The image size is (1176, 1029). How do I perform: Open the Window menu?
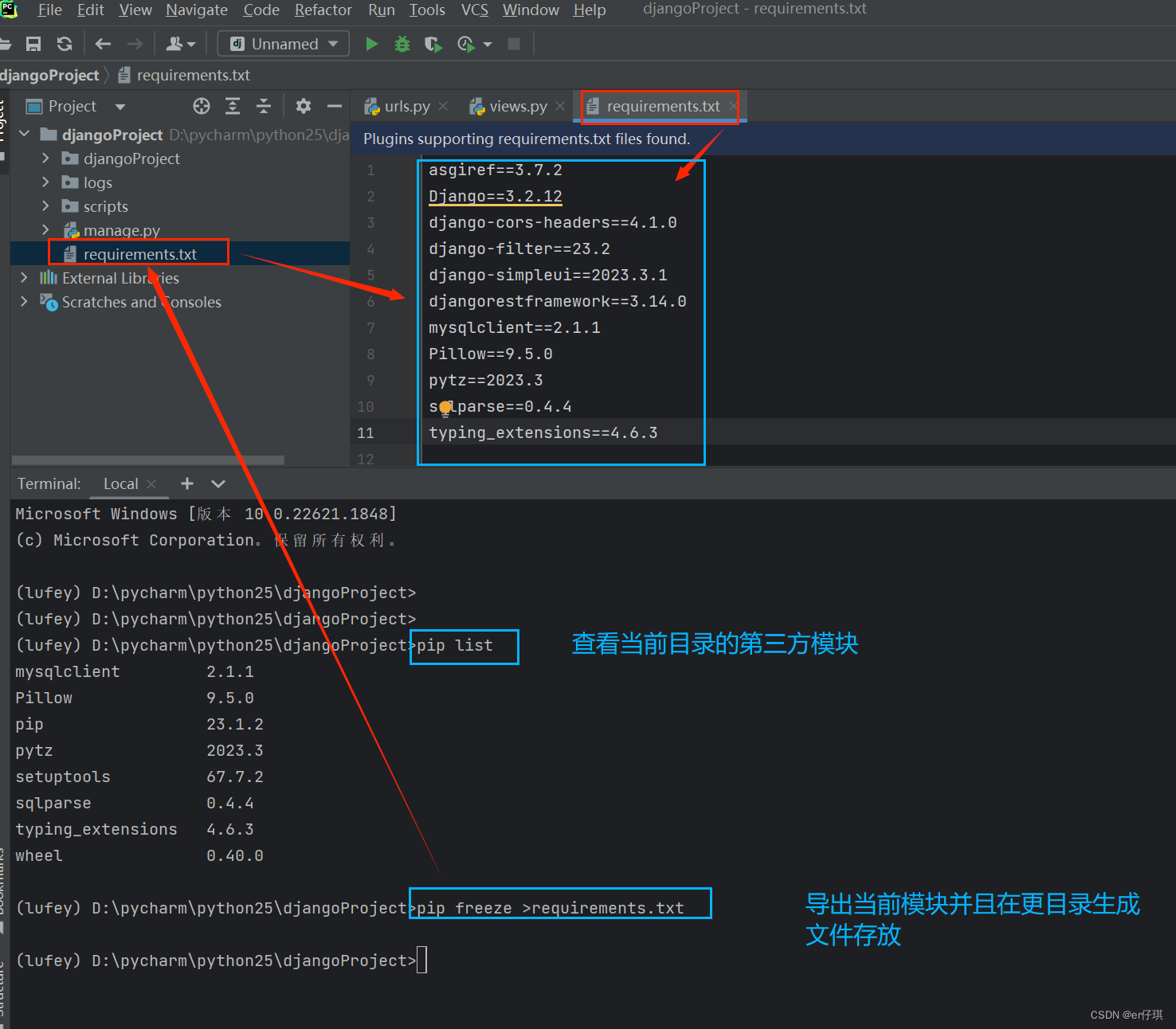click(531, 10)
